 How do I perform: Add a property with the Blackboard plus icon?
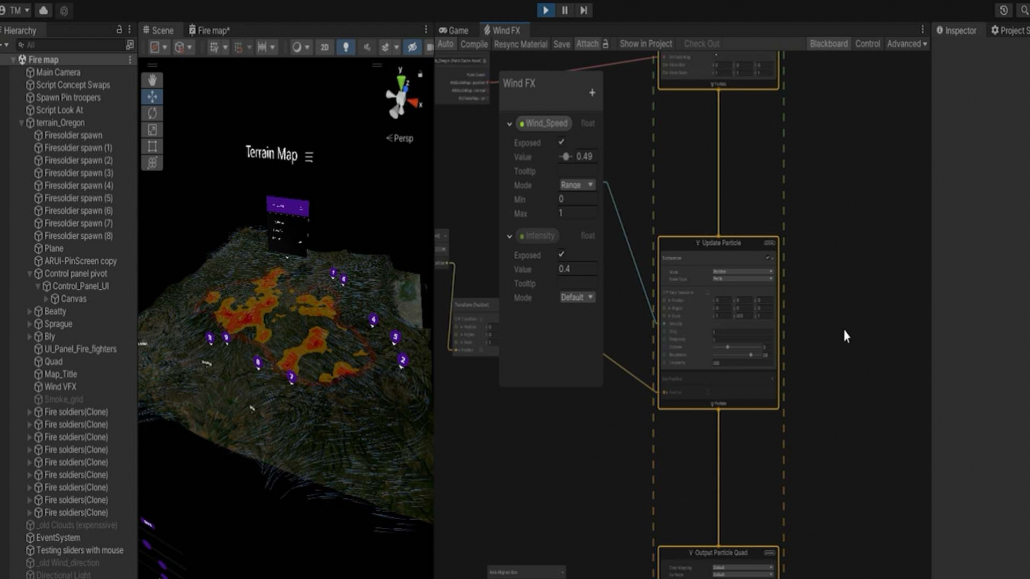click(592, 93)
